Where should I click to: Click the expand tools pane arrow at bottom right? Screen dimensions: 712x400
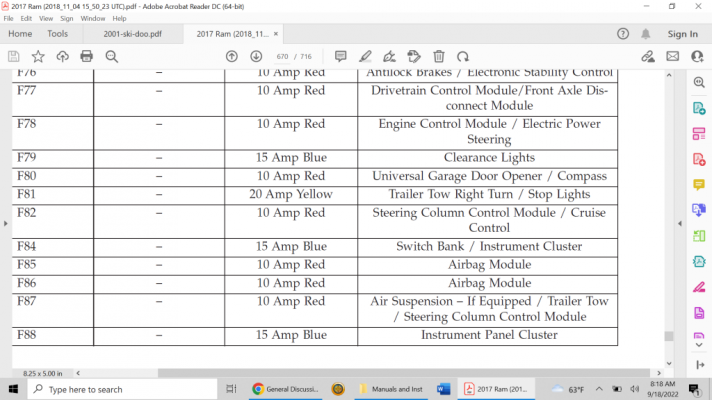700,365
